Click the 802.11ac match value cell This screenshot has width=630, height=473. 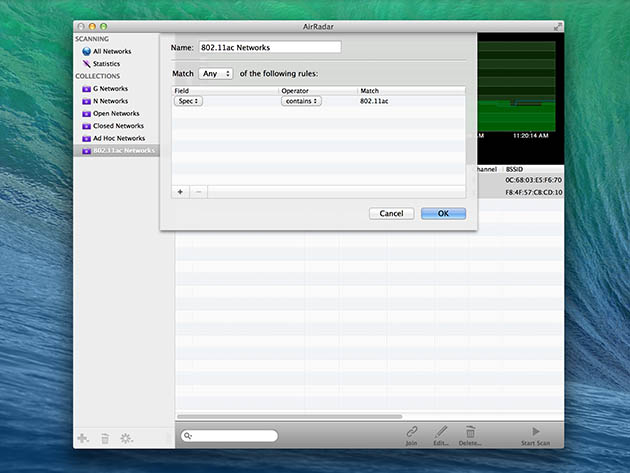click(x=374, y=101)
